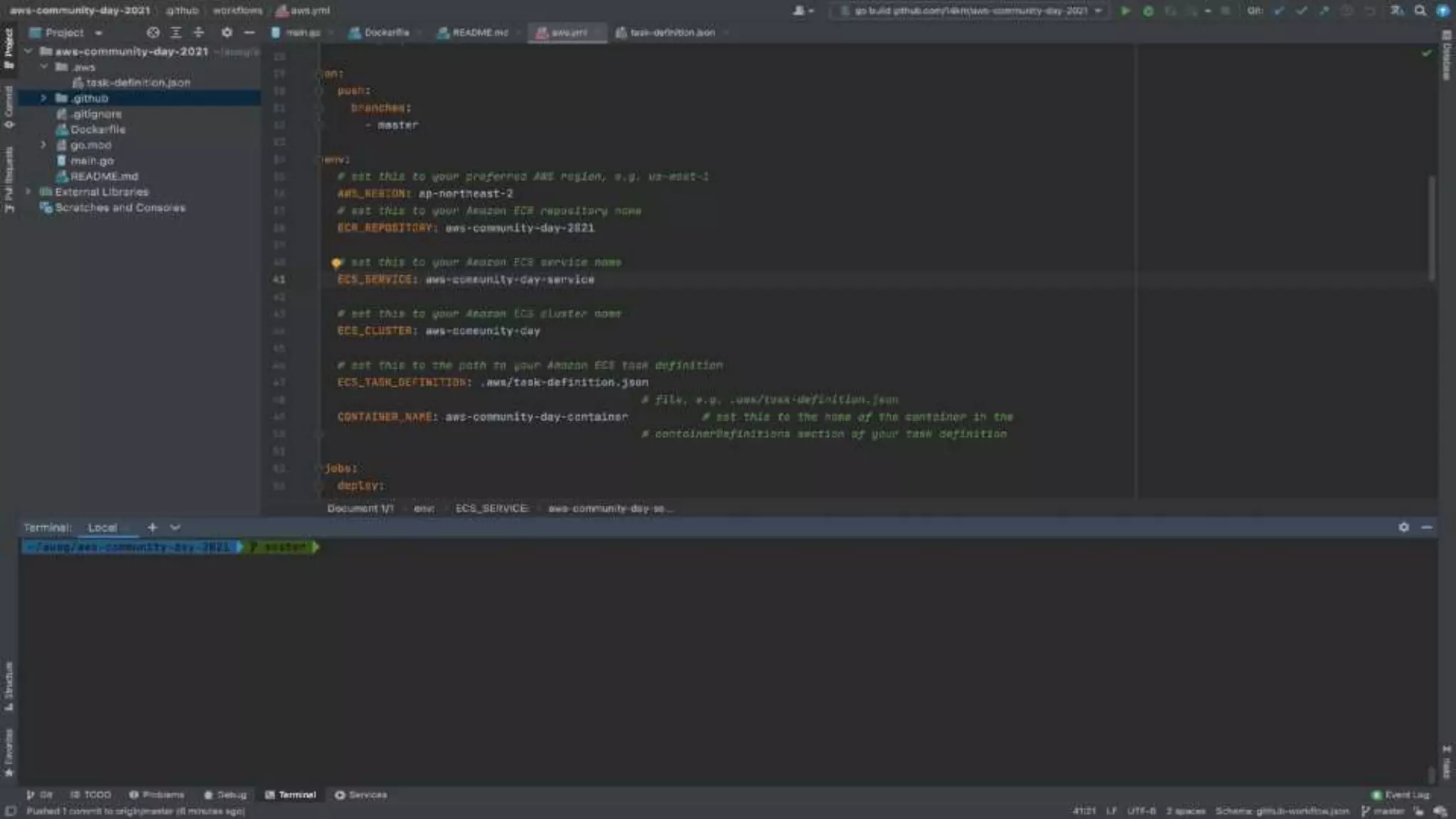Open Project panel gear settings
This screenshot has width=1456, height=819.
tap(227, 33)
